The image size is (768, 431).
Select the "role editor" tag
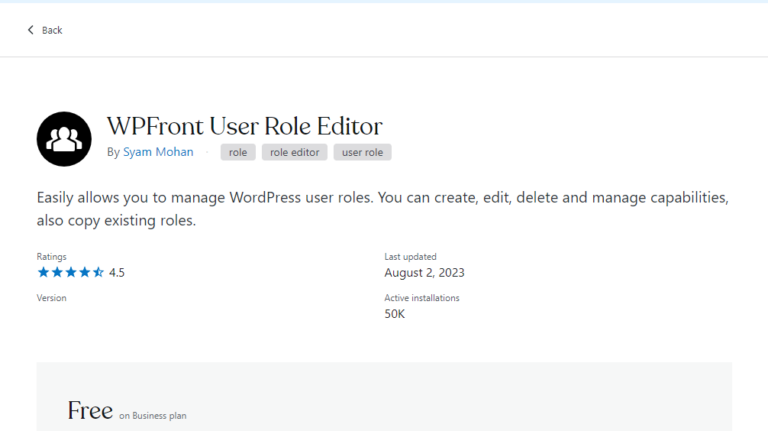[x=294, y=152]
